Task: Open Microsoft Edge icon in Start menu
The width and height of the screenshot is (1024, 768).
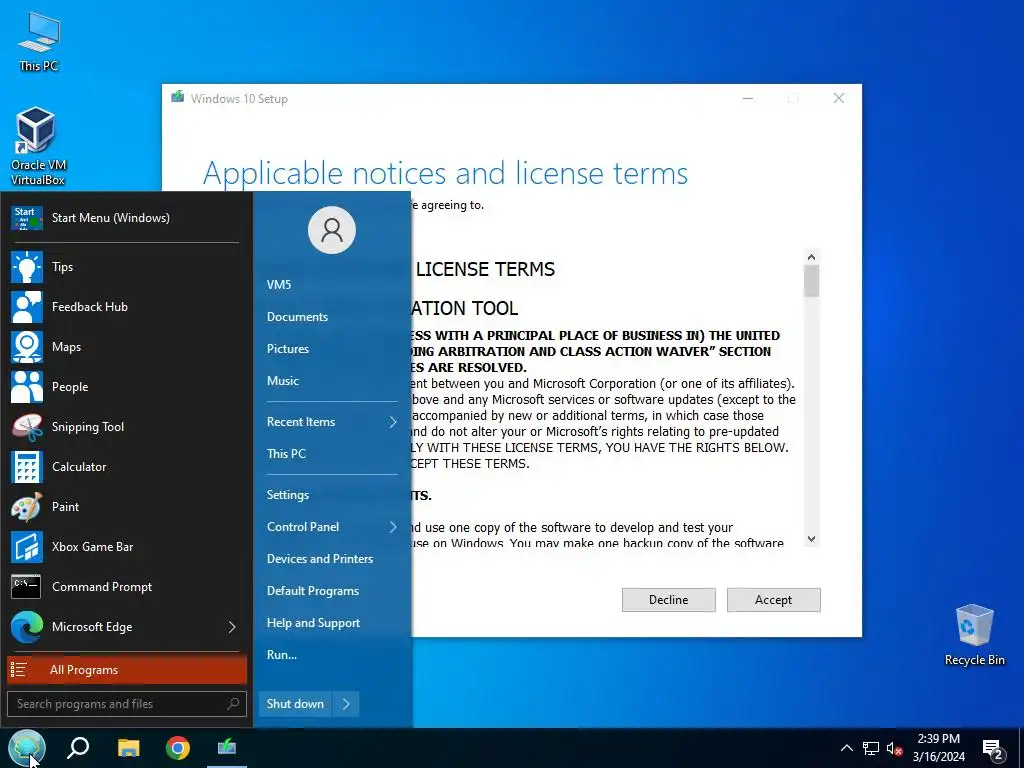Action: [x=27, y=627]
